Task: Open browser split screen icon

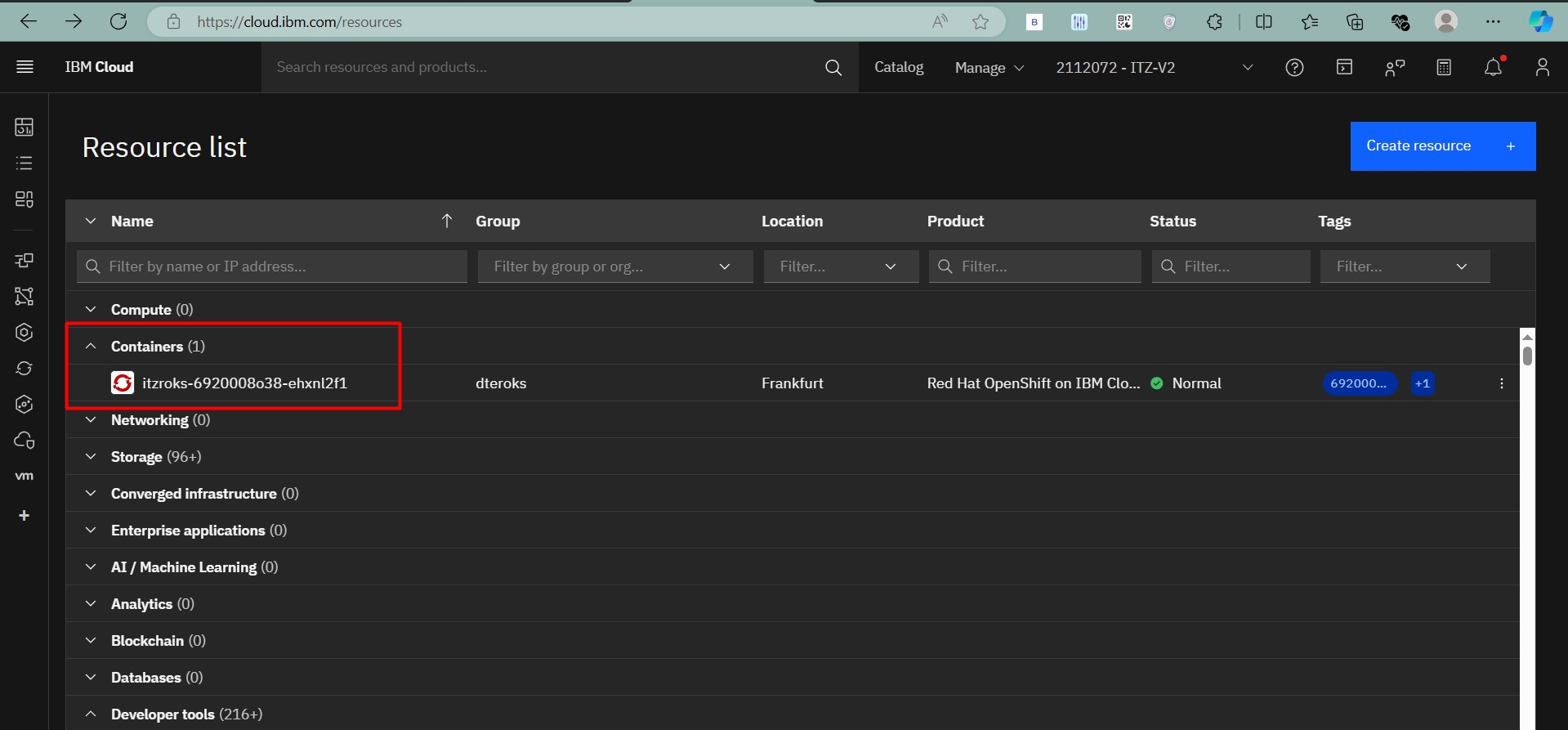Action: (x=1264, y=22)
